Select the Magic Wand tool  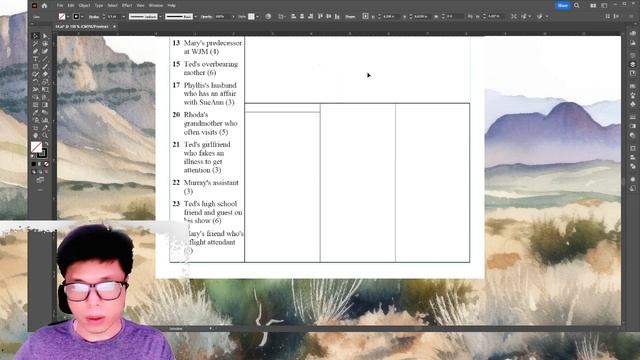click(36, 43)
